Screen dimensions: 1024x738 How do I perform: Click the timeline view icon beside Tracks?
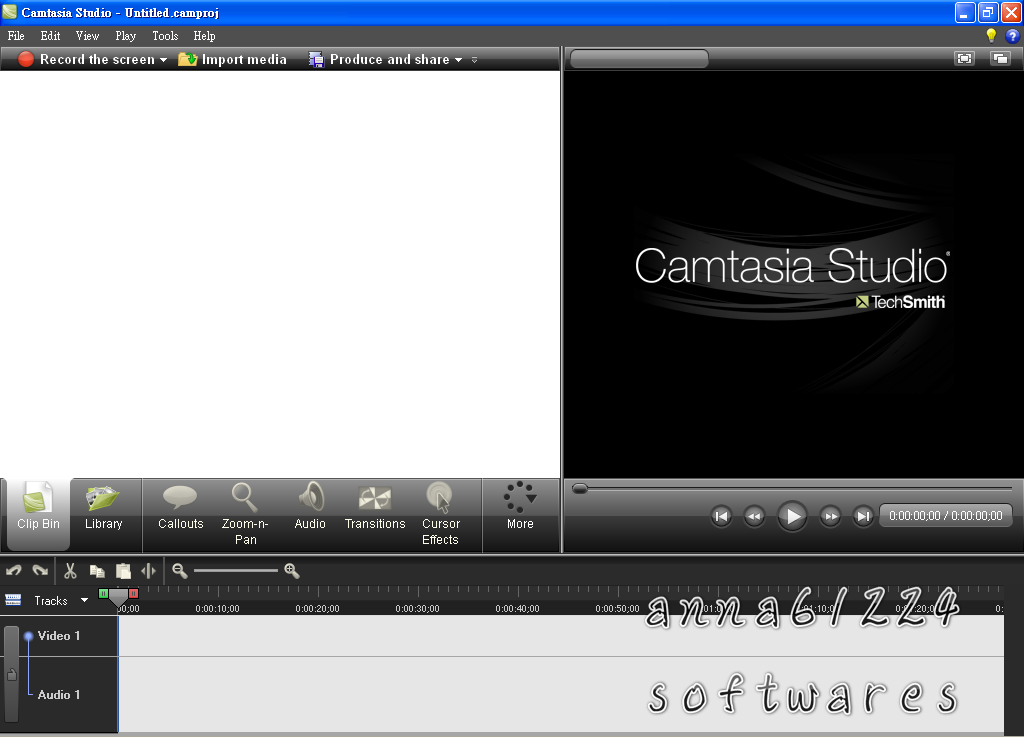13,600
